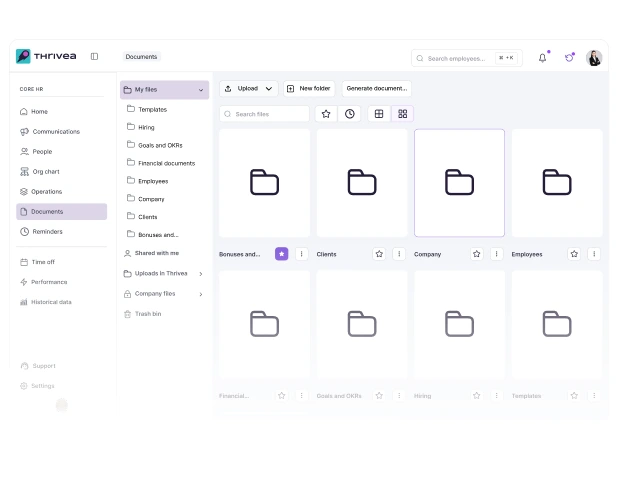Click the Search files input field
620x500 pixels.
pyautogui.click(x=266, y=114)
